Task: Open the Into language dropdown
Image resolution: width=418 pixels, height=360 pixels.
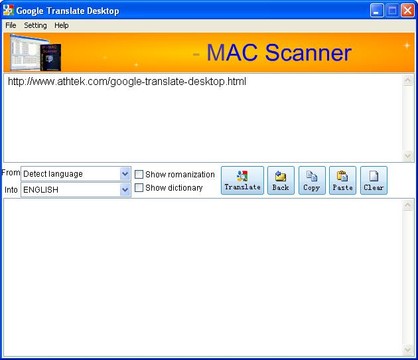Action: pos(76,190)
